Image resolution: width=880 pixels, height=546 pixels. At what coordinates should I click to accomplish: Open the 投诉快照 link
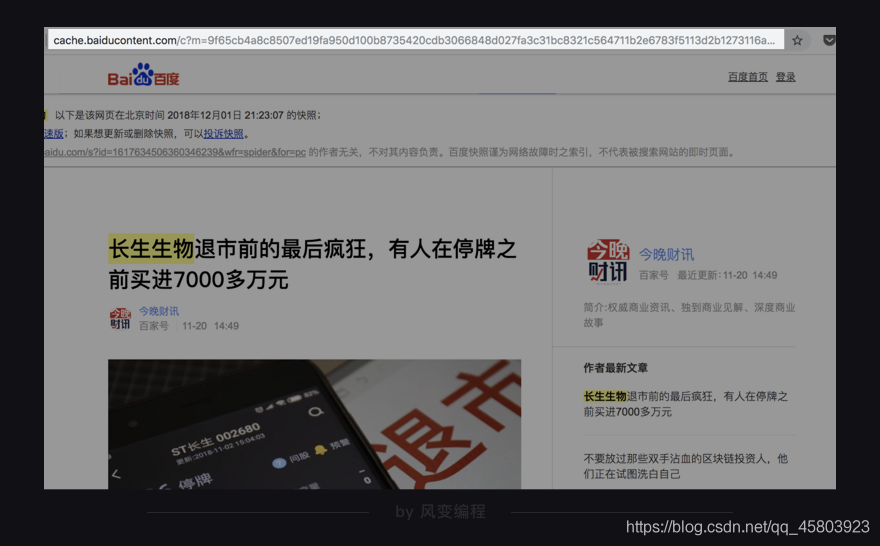tap(223, 134)
